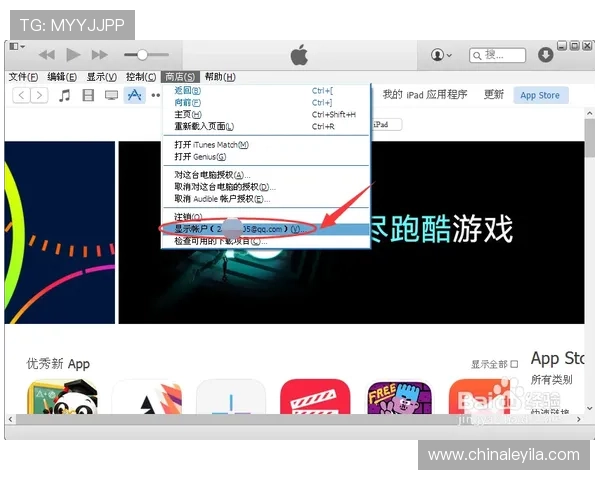The height and width of the screenshot is (480, 600).
Task: Switch to the Movies library icon
Action: (88, 95)
